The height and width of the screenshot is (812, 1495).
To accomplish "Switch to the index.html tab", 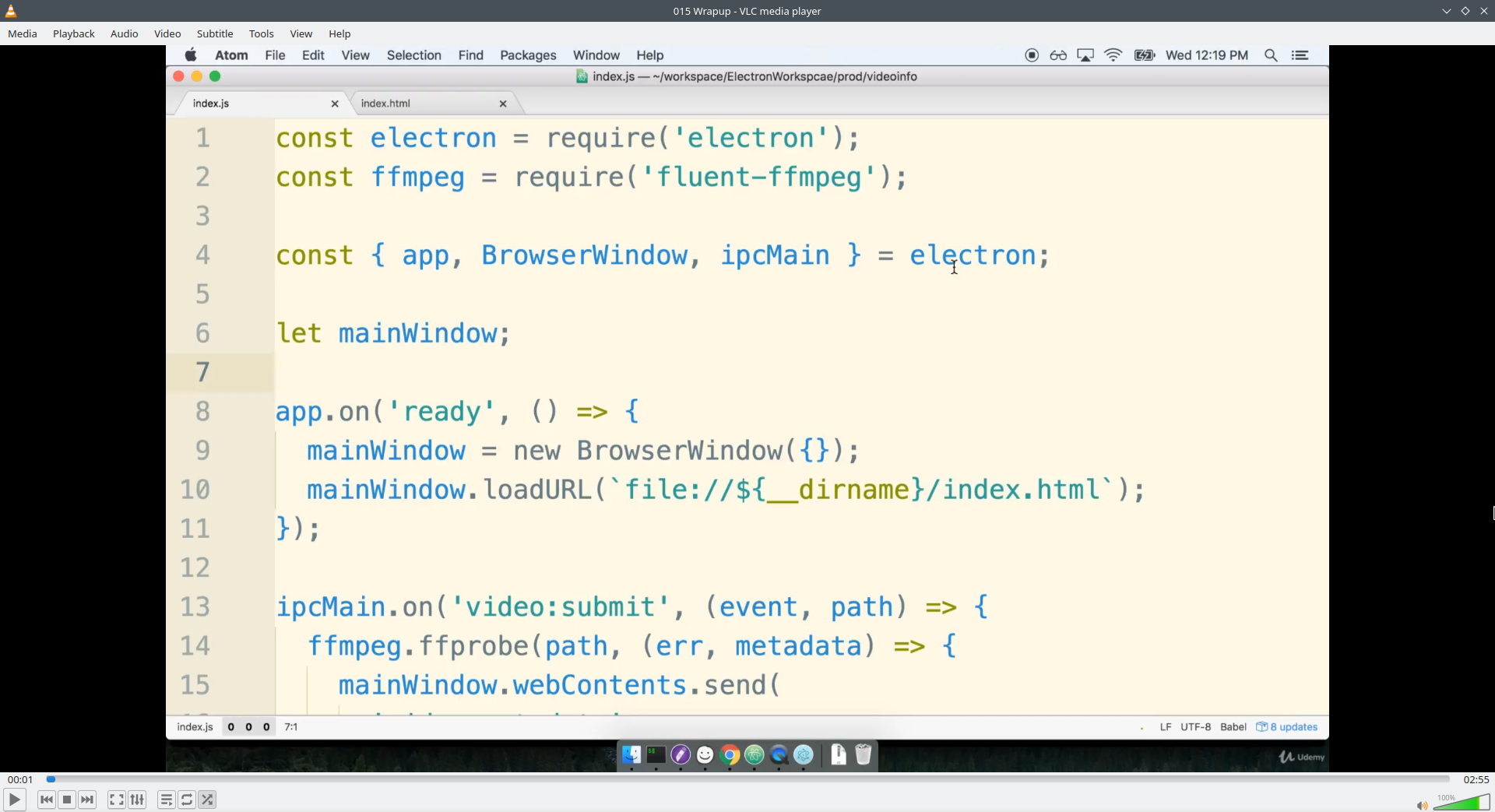I will tap(387, 103).
